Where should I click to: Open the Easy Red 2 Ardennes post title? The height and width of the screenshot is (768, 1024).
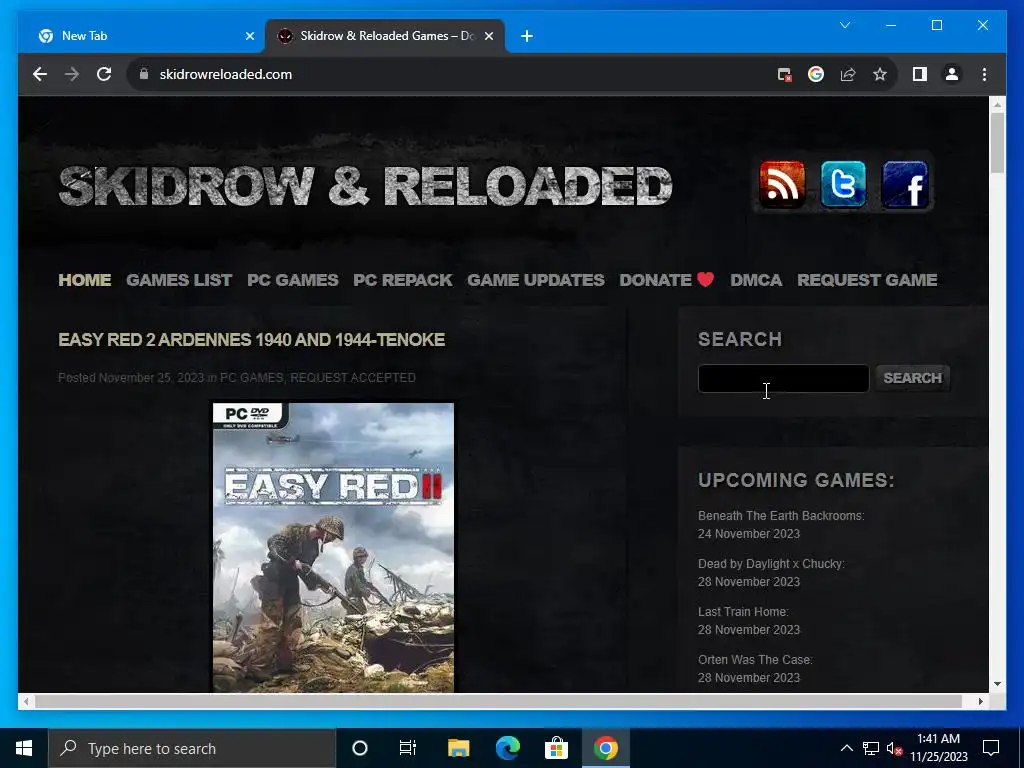point(251,340)
